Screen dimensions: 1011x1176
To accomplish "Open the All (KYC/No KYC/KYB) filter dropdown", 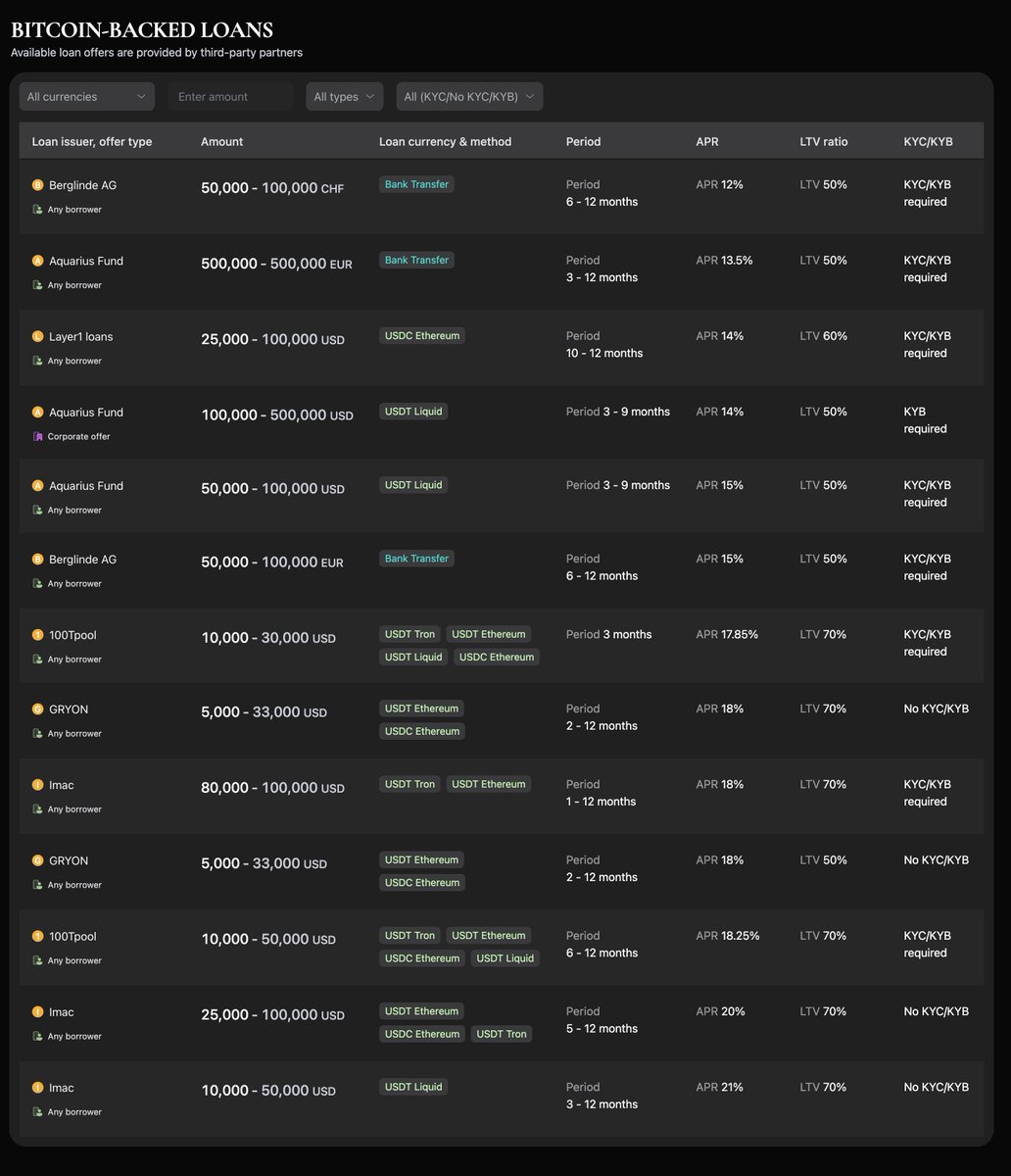I will [469, 96].
